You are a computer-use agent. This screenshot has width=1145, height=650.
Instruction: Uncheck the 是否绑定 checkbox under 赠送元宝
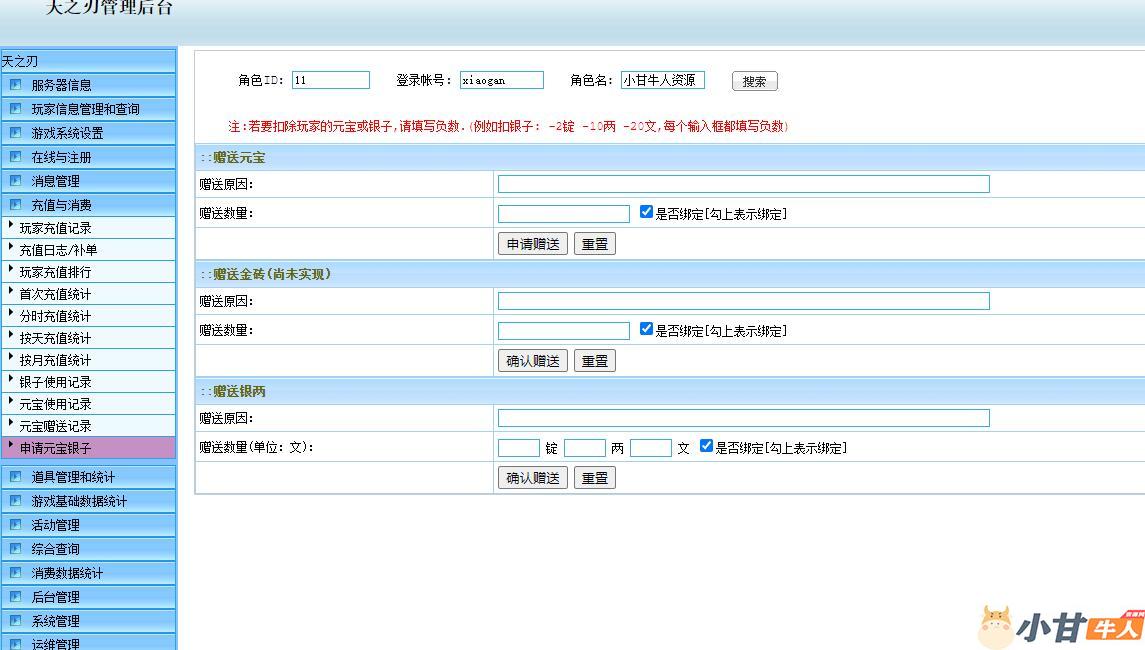click(646, 212)
